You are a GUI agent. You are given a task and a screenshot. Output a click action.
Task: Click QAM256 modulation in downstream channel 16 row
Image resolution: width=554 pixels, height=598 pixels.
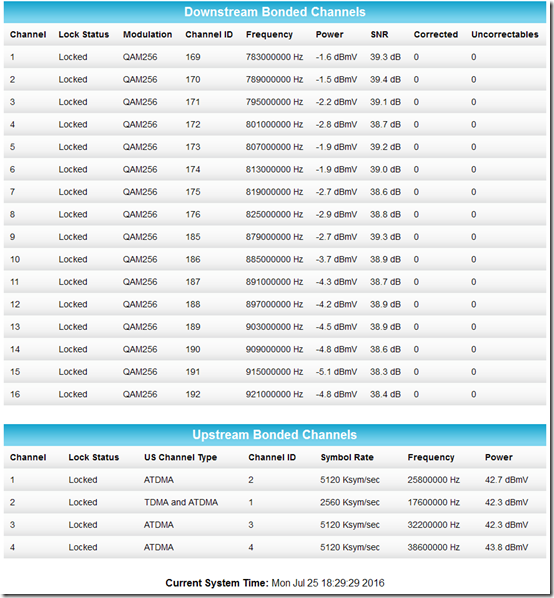coord(140,395)
